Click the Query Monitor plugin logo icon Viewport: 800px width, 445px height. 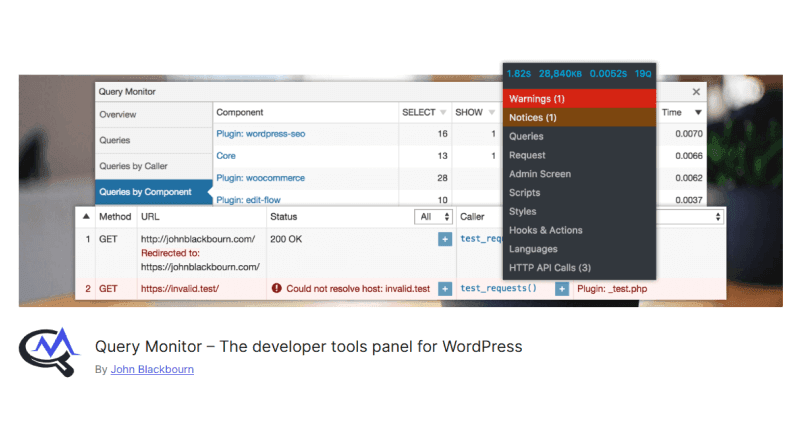(47, 355)
